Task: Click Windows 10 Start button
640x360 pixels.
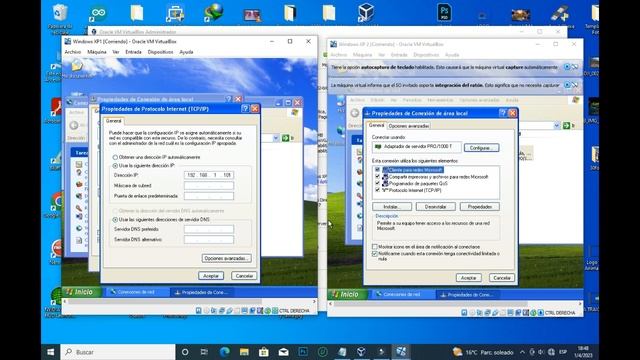Action: [x=51, y=352]
